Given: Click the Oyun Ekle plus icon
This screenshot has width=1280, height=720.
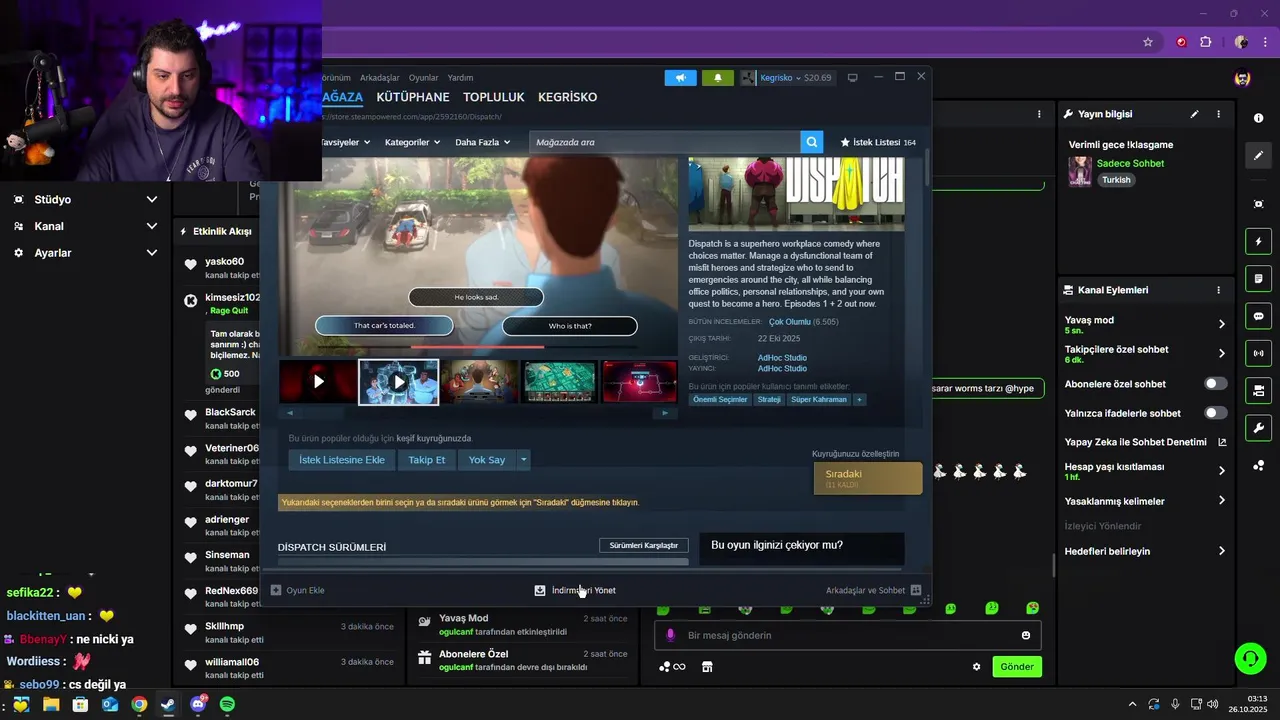Looking at the screenshot, I should pos(276,590).
